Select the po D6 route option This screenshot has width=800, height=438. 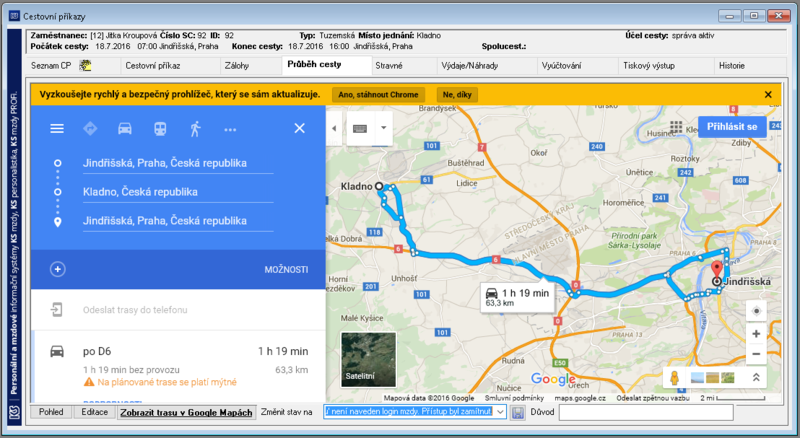point(179,366)
